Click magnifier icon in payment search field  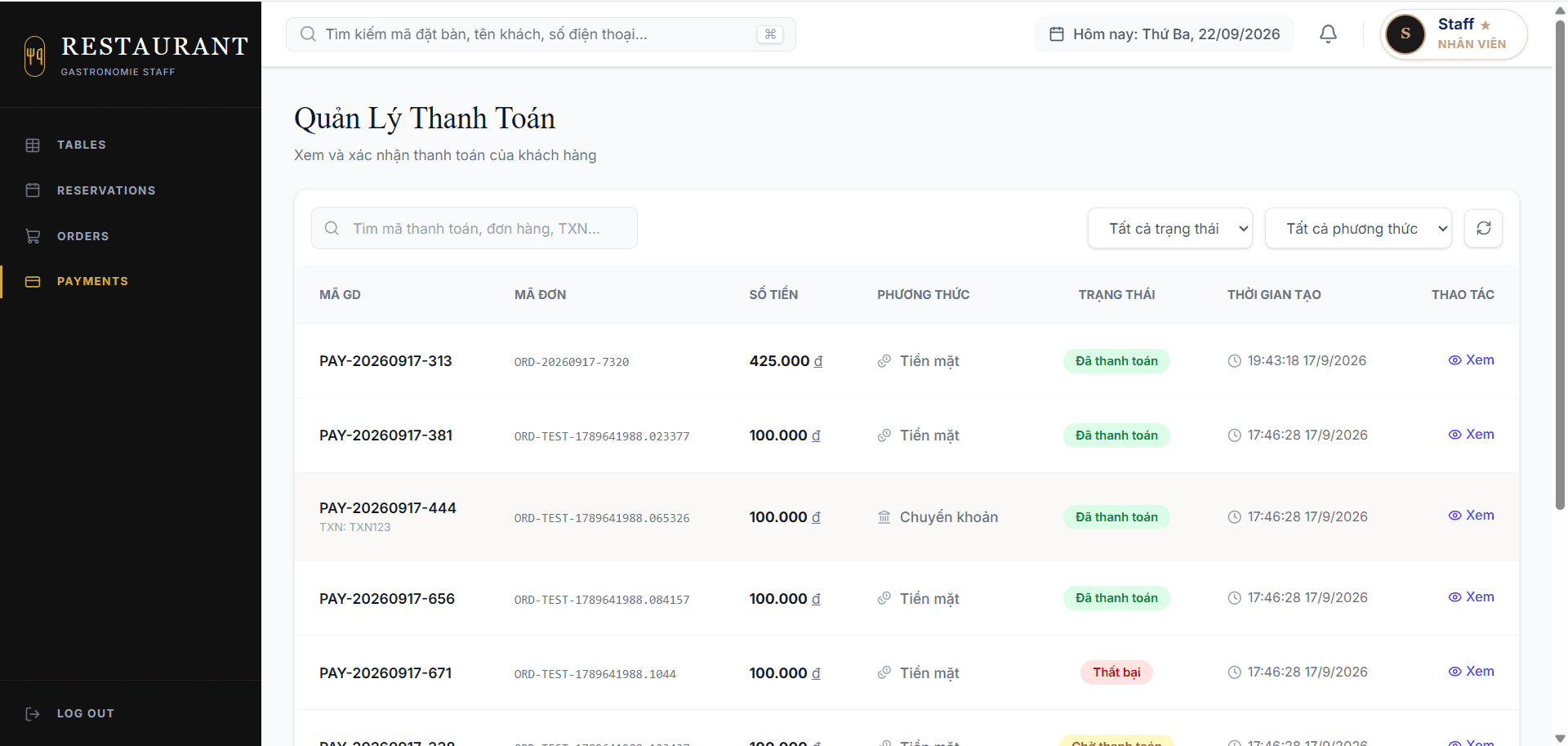332,228
